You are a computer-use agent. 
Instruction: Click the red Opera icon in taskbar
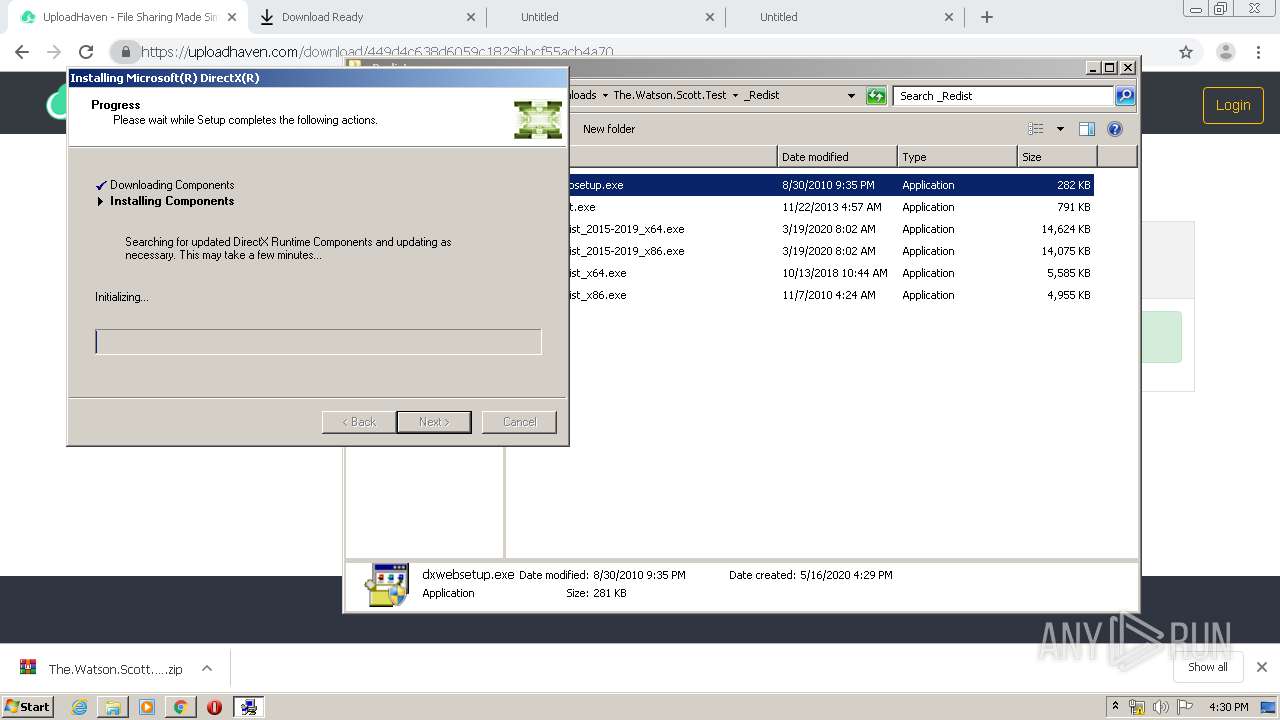[x=214, y=707]
